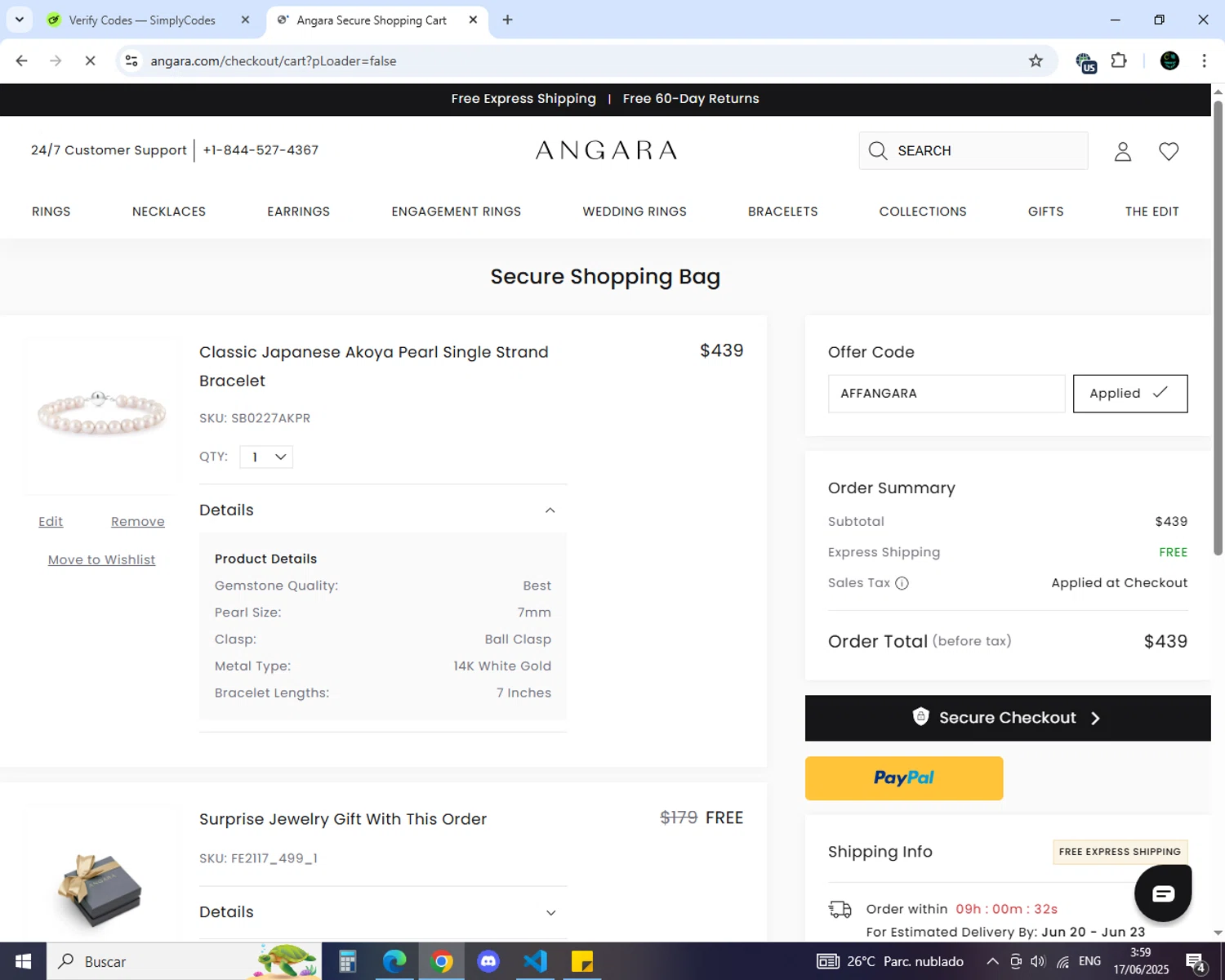The width and height of the screenshot is (1225, 980).
Task: Open the notification center icon
Action: pos(1196,961)
